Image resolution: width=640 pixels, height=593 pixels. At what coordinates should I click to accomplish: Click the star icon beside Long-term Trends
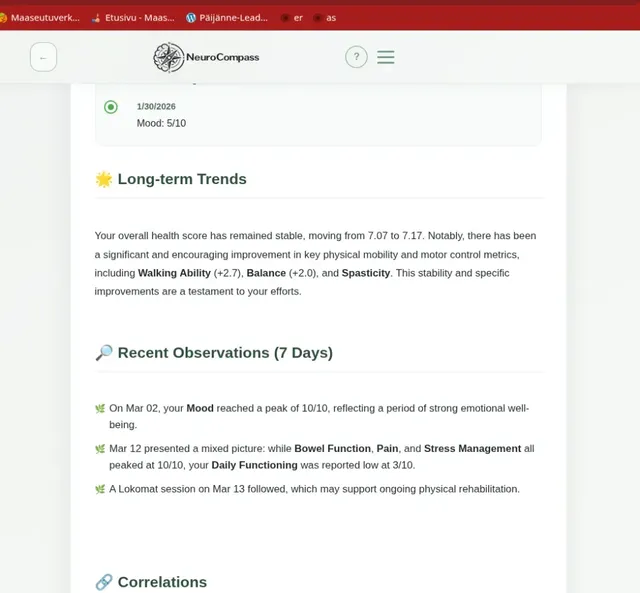click(x=104, y=180)
